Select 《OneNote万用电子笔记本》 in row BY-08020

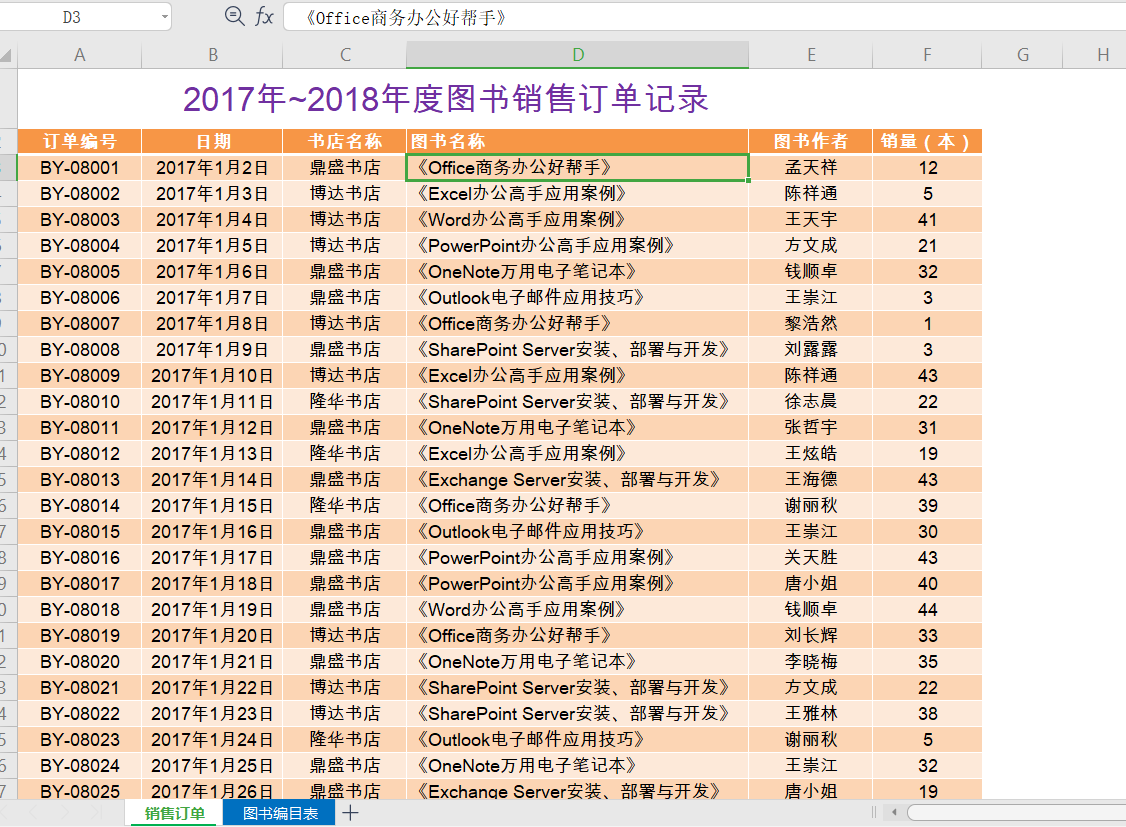pyautogui.click(x=577, y=662)
